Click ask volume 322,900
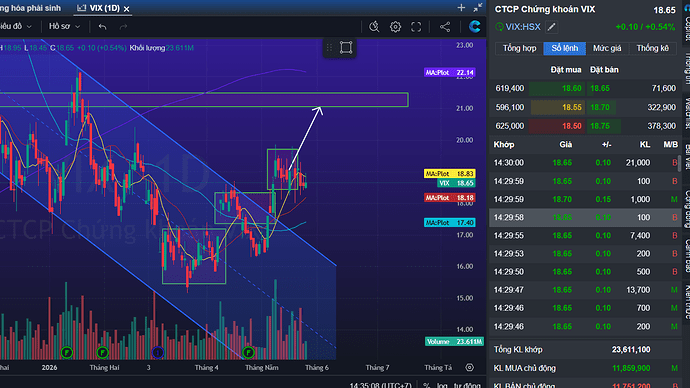Image resolution: width=690 pixels, height=388 pixels. click(661, 107)
